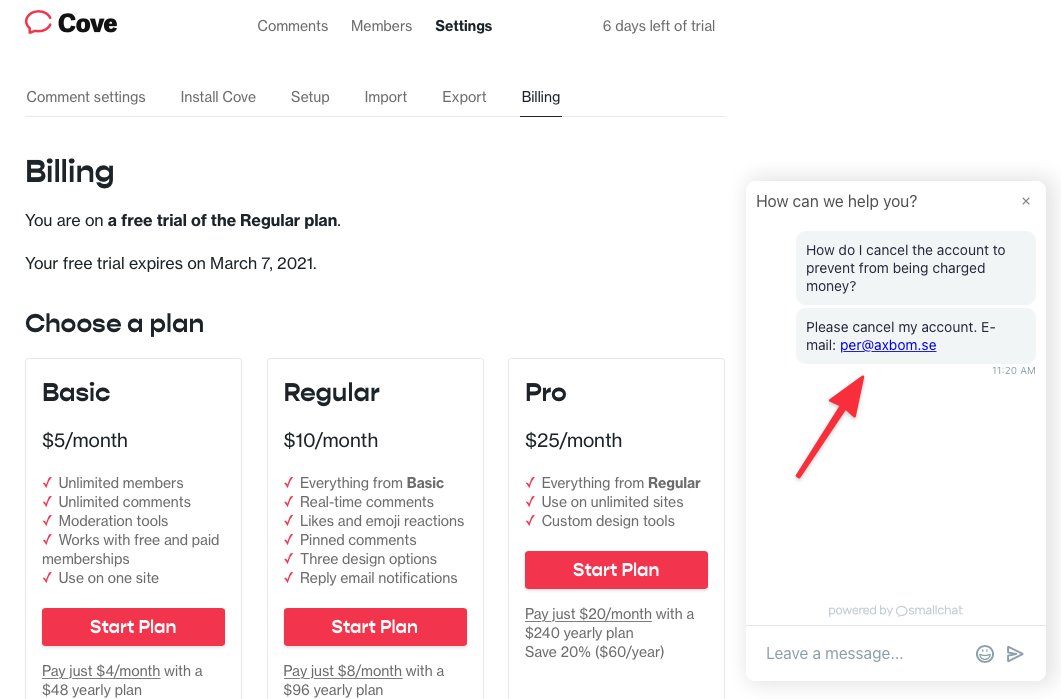The width and height of the screenshot is (1061, 699).
Task: Open the Export tab
Action: pos(464,97)
